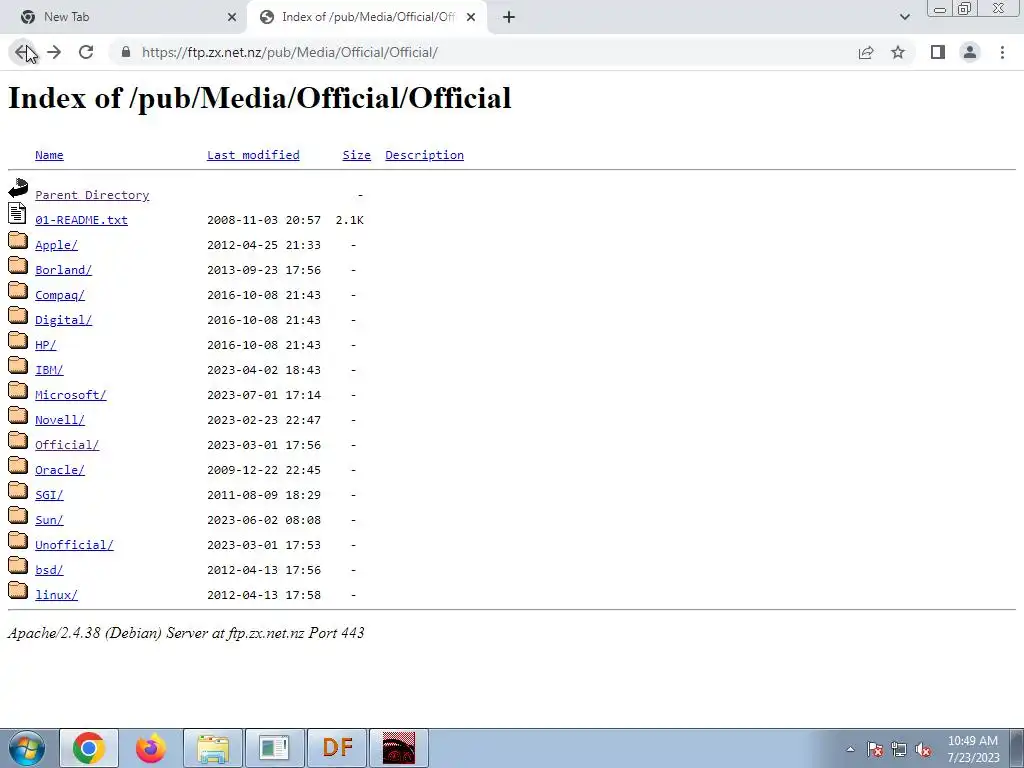Open the Apple/ directory link
This screenshot has width=1024, height=768.
pyautogui.click(x=56, y=245)
